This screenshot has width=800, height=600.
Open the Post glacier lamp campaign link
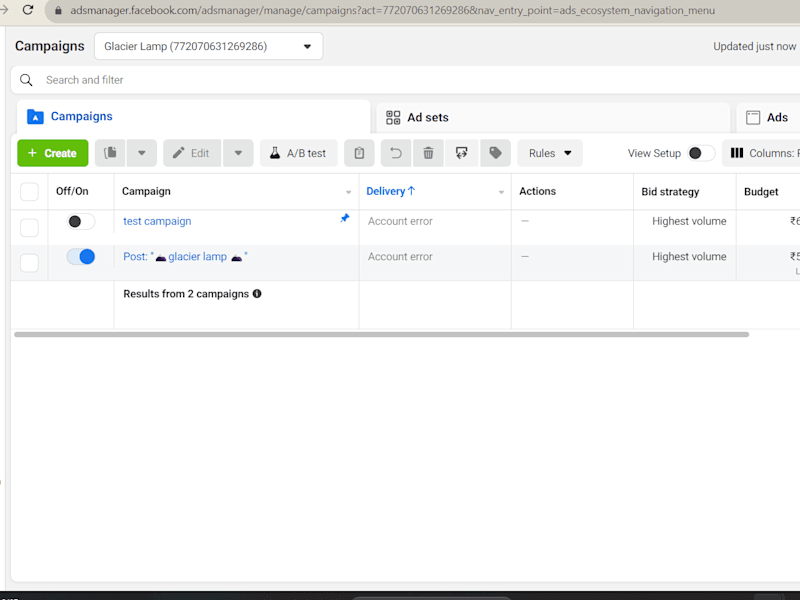(185, 257)
